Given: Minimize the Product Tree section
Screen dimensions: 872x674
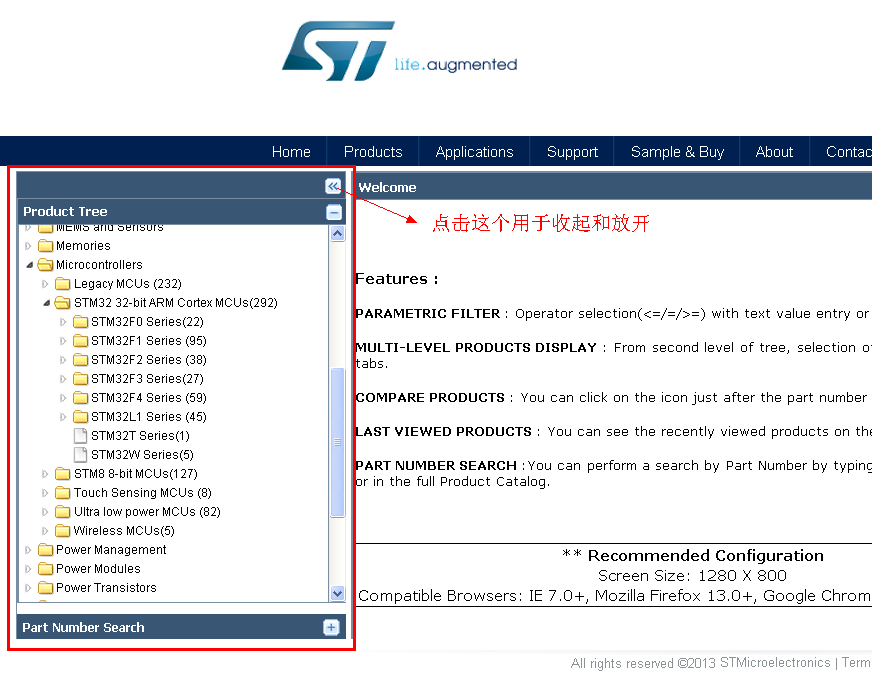Looking at the screenshot, I should point(334,212).
